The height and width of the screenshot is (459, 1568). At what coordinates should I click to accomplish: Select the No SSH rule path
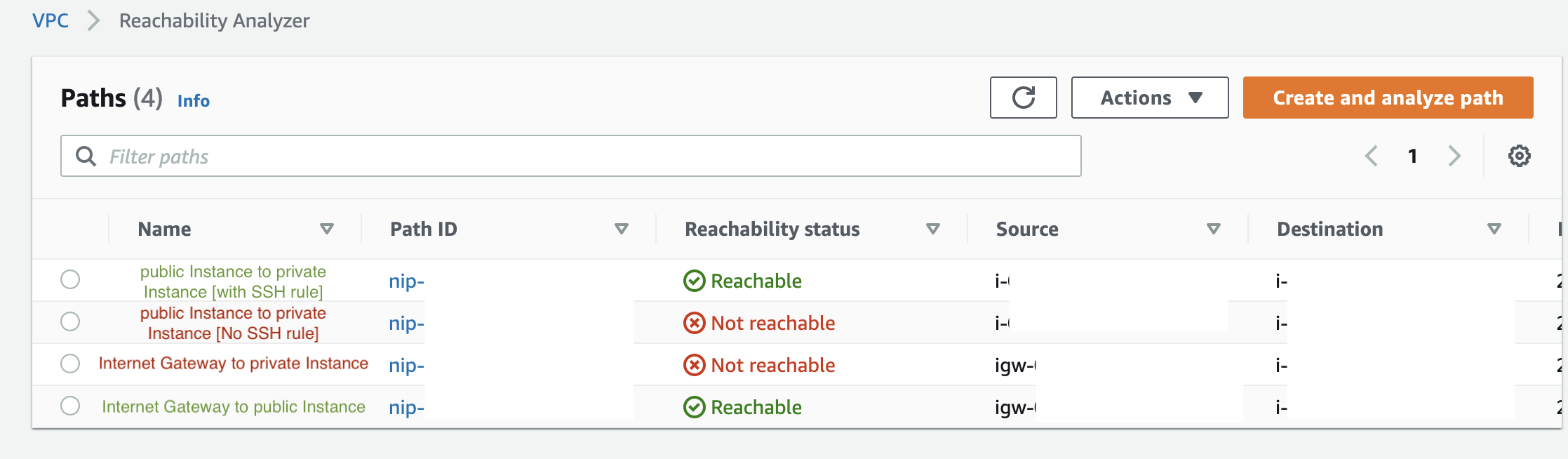70,321
